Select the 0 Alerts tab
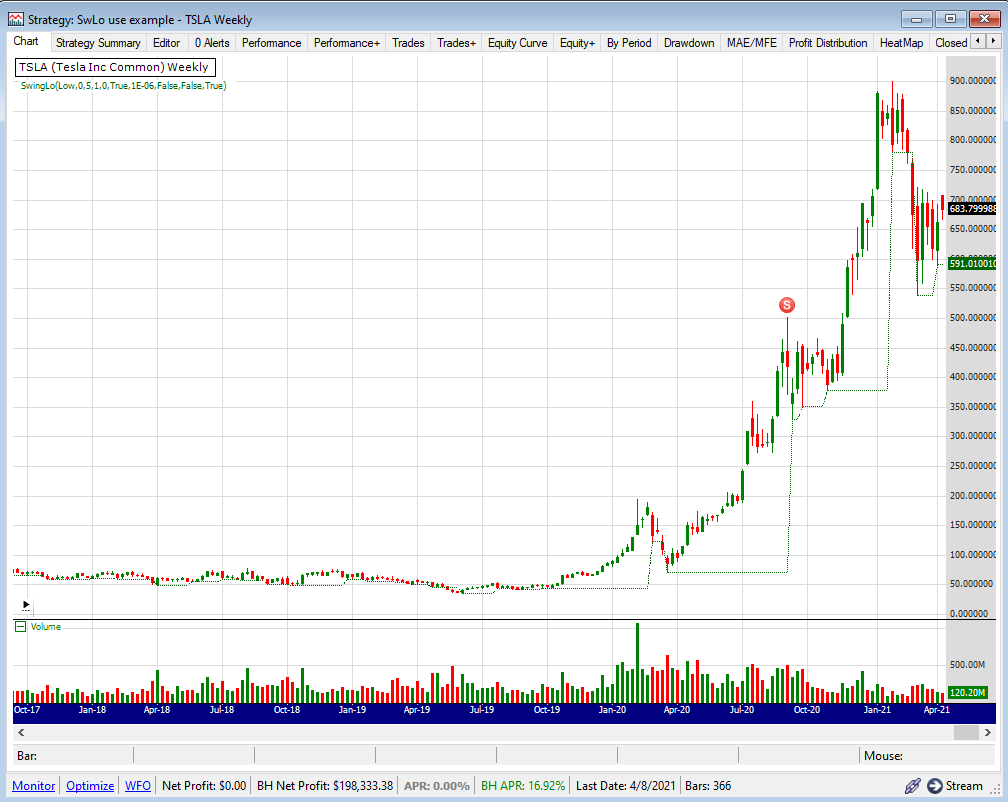The width and height of the screenshot is (1008, 802). 212,43
